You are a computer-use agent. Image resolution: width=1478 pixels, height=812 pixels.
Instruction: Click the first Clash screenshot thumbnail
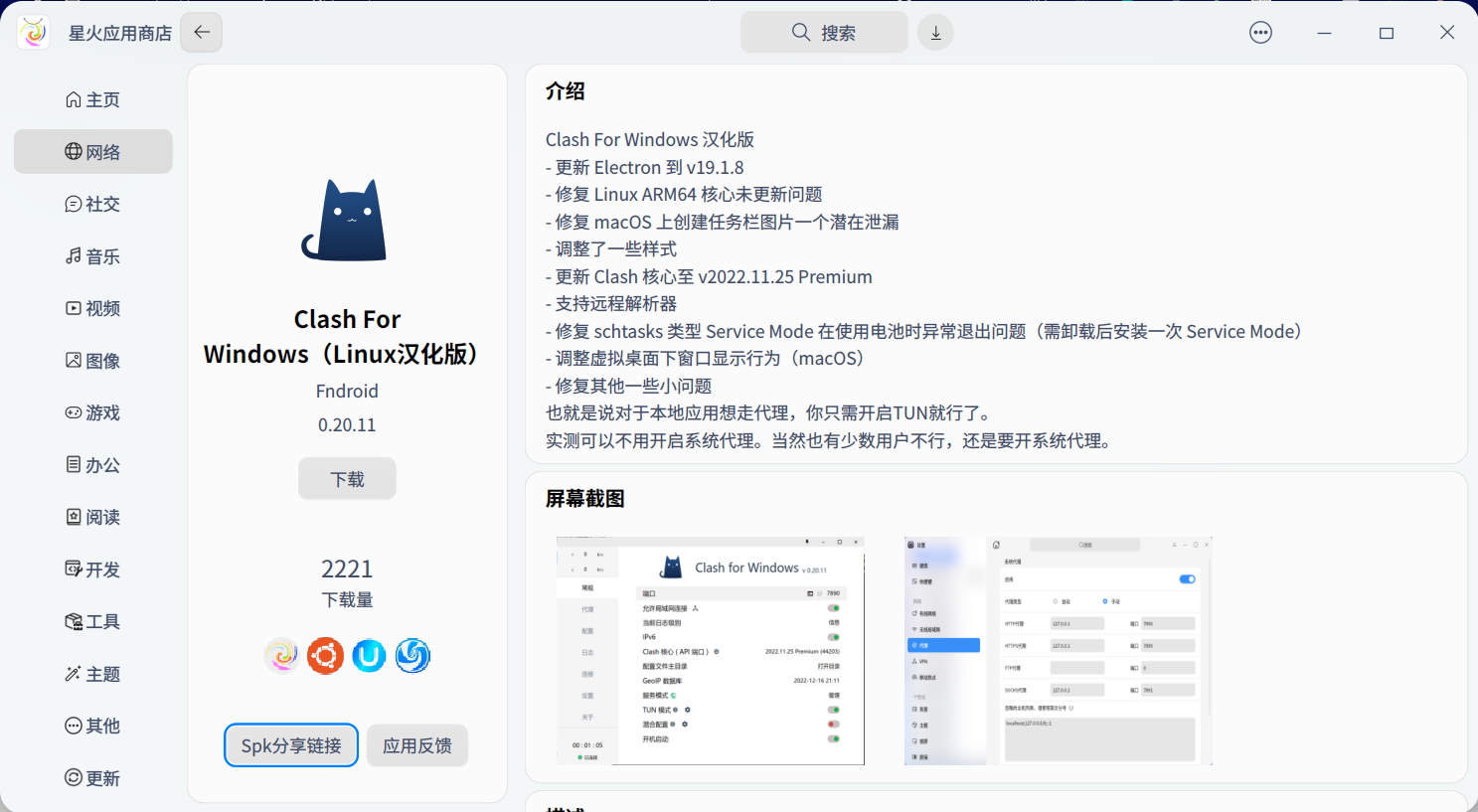tap(710, 651)
